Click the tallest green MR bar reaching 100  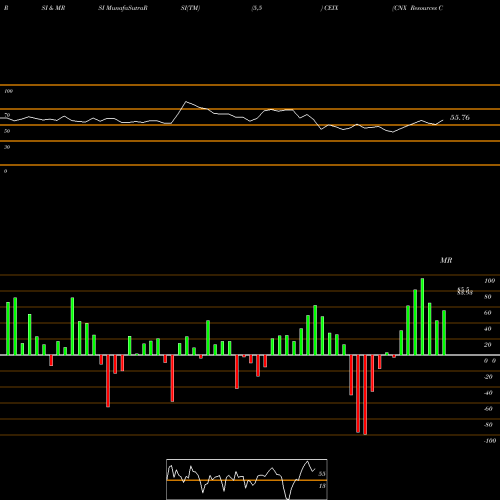point(422,317)
